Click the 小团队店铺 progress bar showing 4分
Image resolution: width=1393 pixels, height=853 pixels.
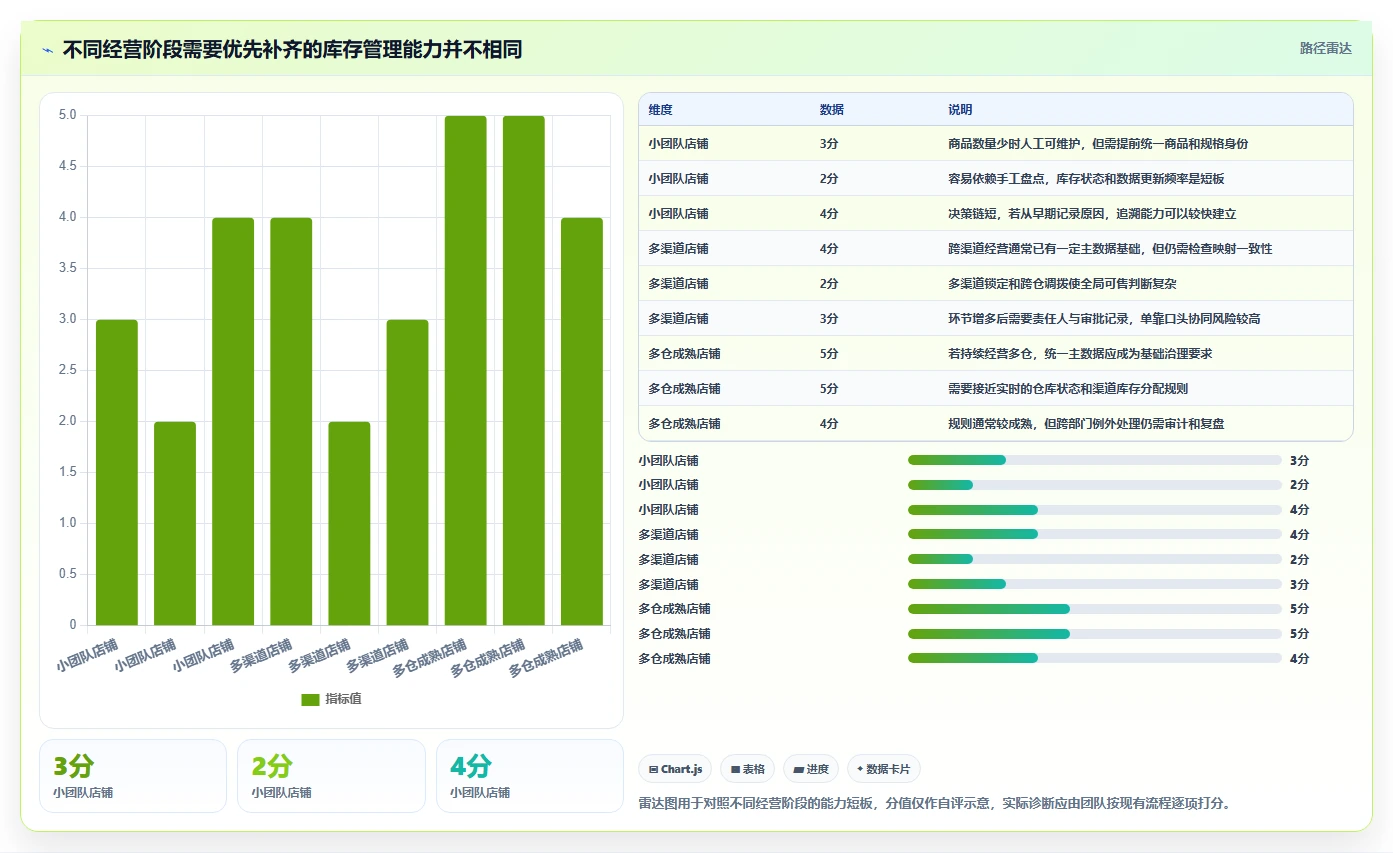tap(1095, 510)
